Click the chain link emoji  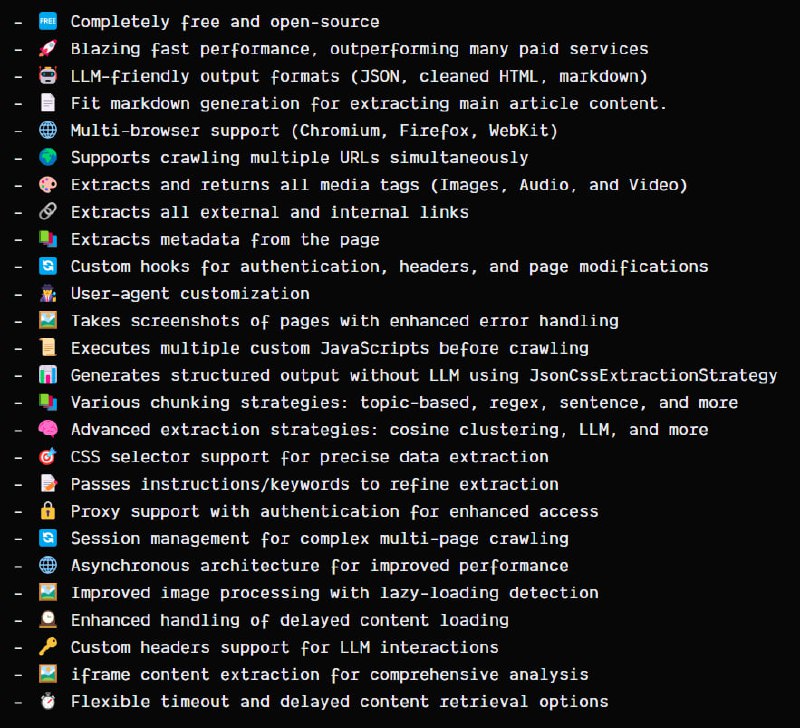47,212
